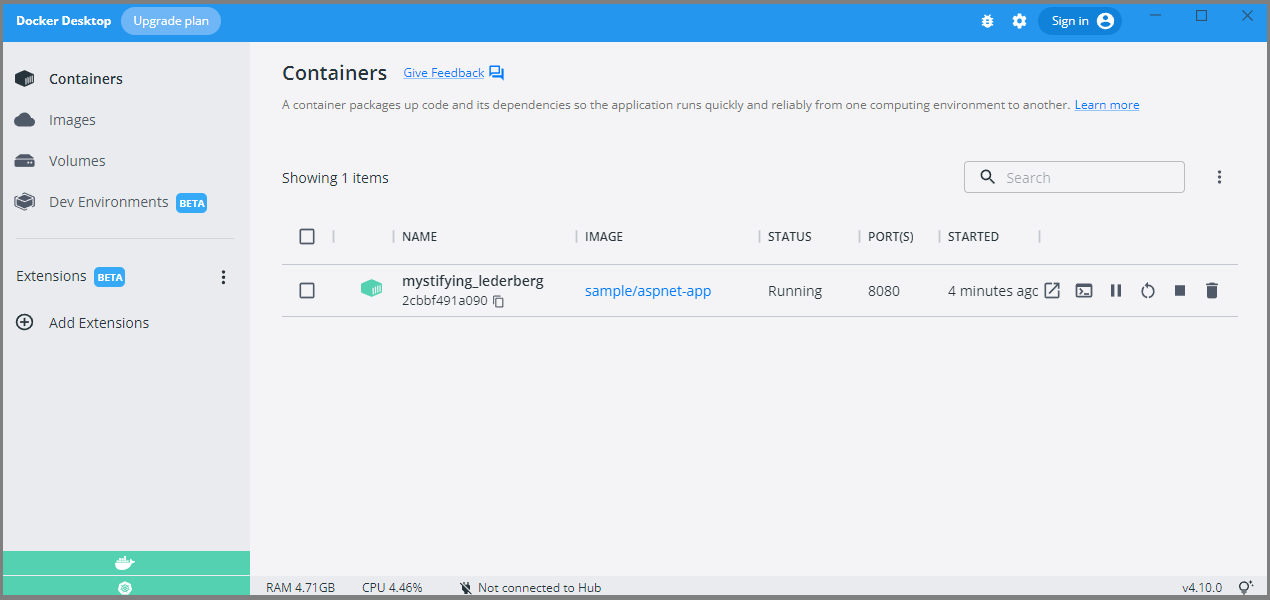Open the three-dot options menu beside Search
The width and height of the screenshot is (1270, 600).
1219,177
